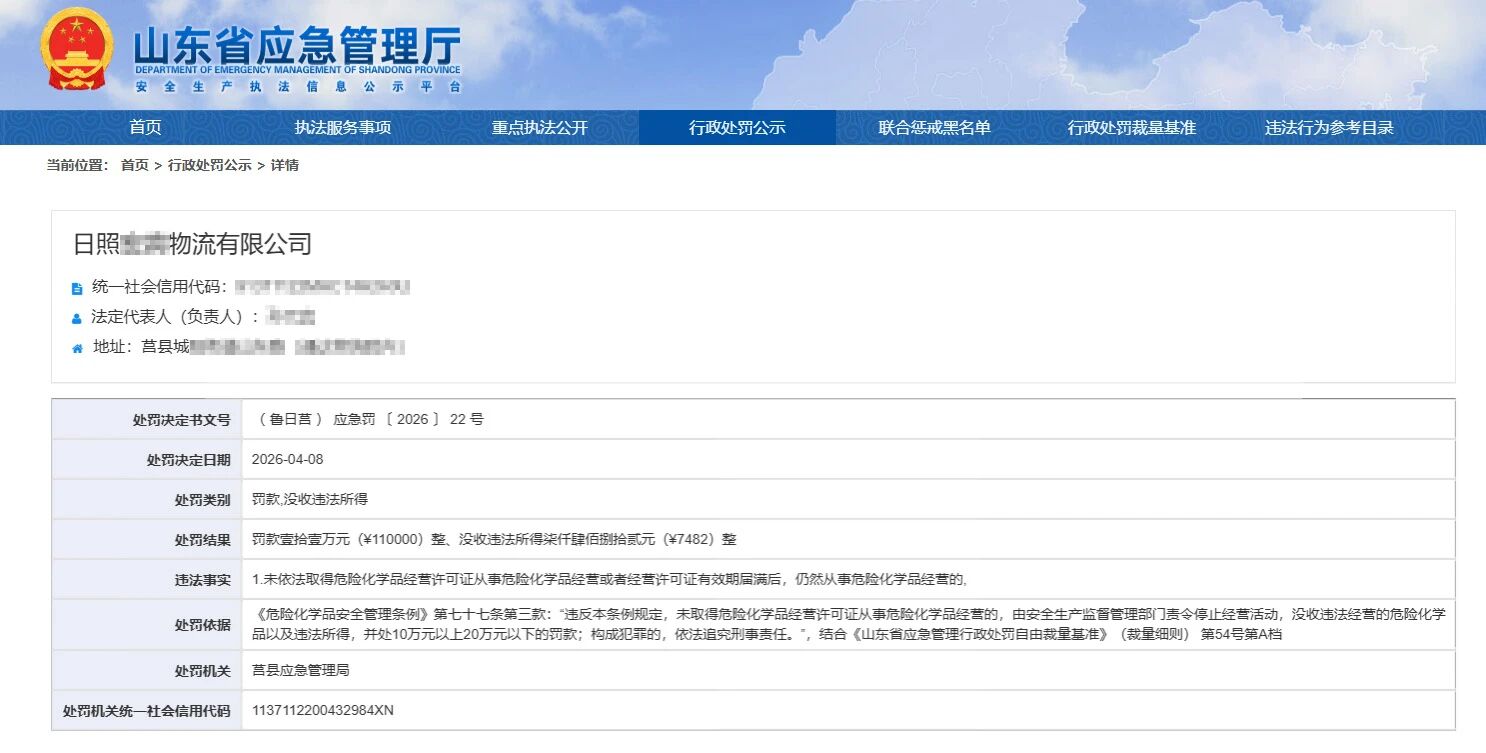Open the 联合惩戒黑名单 navigation item
Screen dimensions: 1486x753
point(934,128)
